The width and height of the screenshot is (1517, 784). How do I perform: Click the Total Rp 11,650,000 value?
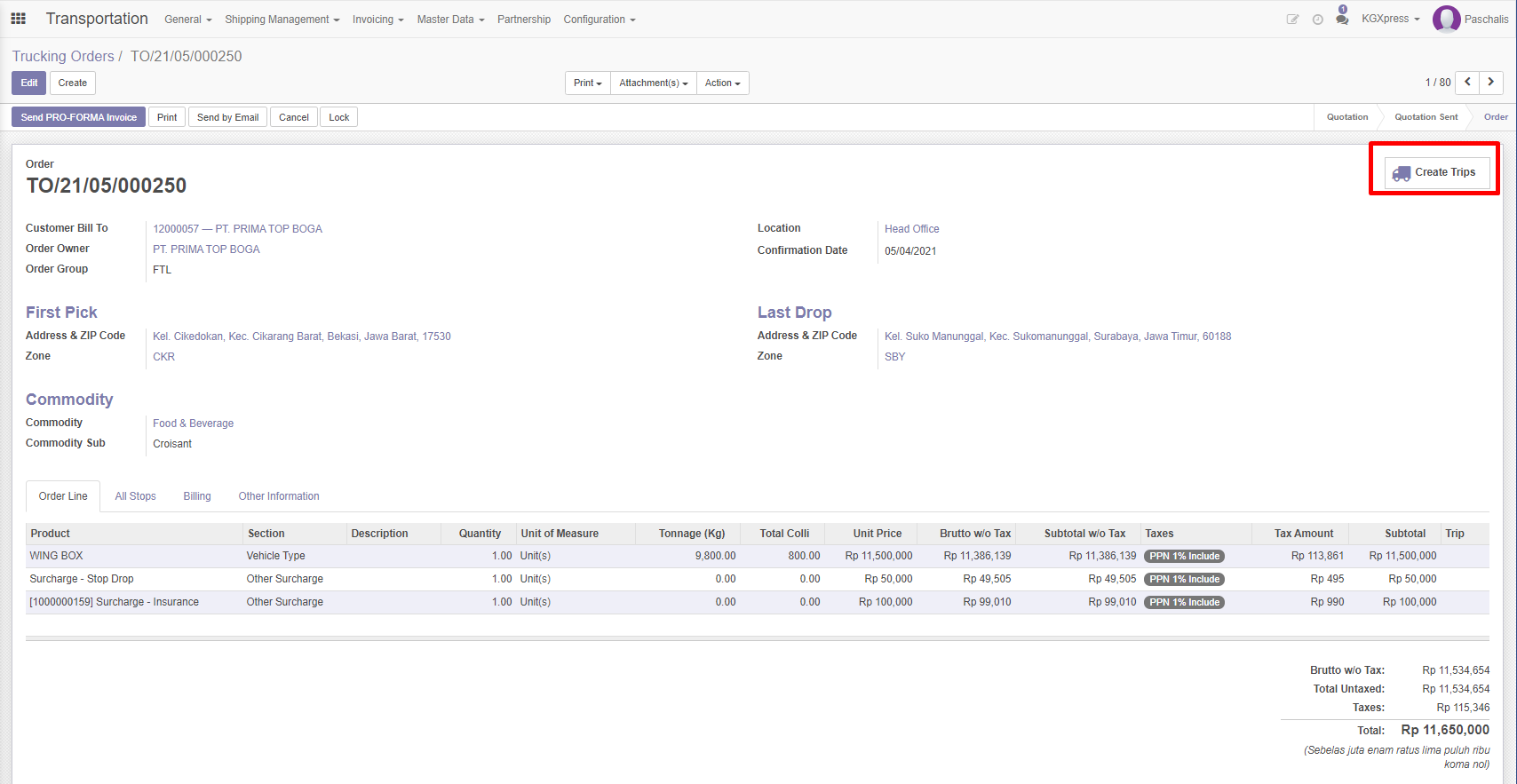pos(1445,730)
